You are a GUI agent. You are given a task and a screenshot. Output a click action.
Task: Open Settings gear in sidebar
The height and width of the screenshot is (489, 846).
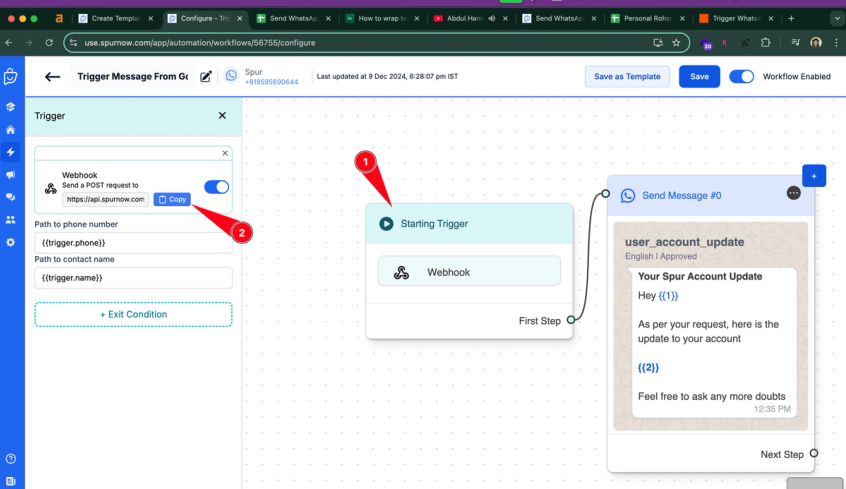[x=10, y=242]
